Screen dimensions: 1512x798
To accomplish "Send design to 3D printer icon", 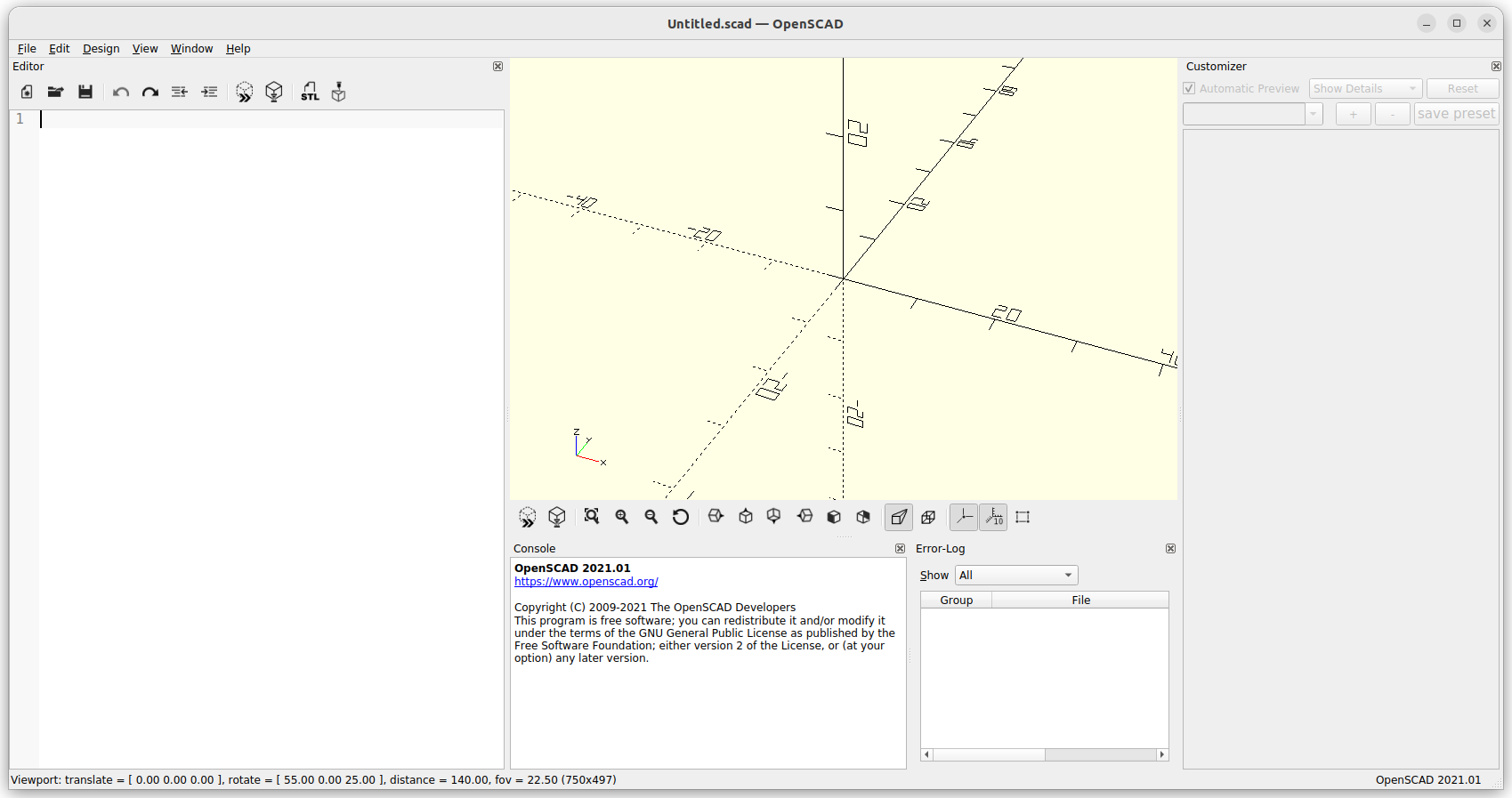I will (x=339, y=92).
